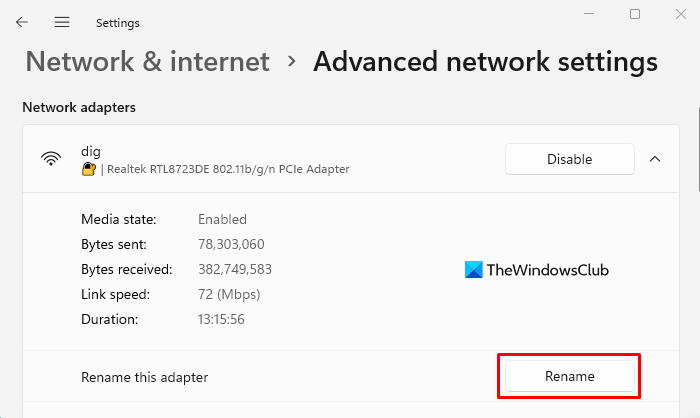Maximize the Settings window
700x418 pixels.
coord(635,14)
